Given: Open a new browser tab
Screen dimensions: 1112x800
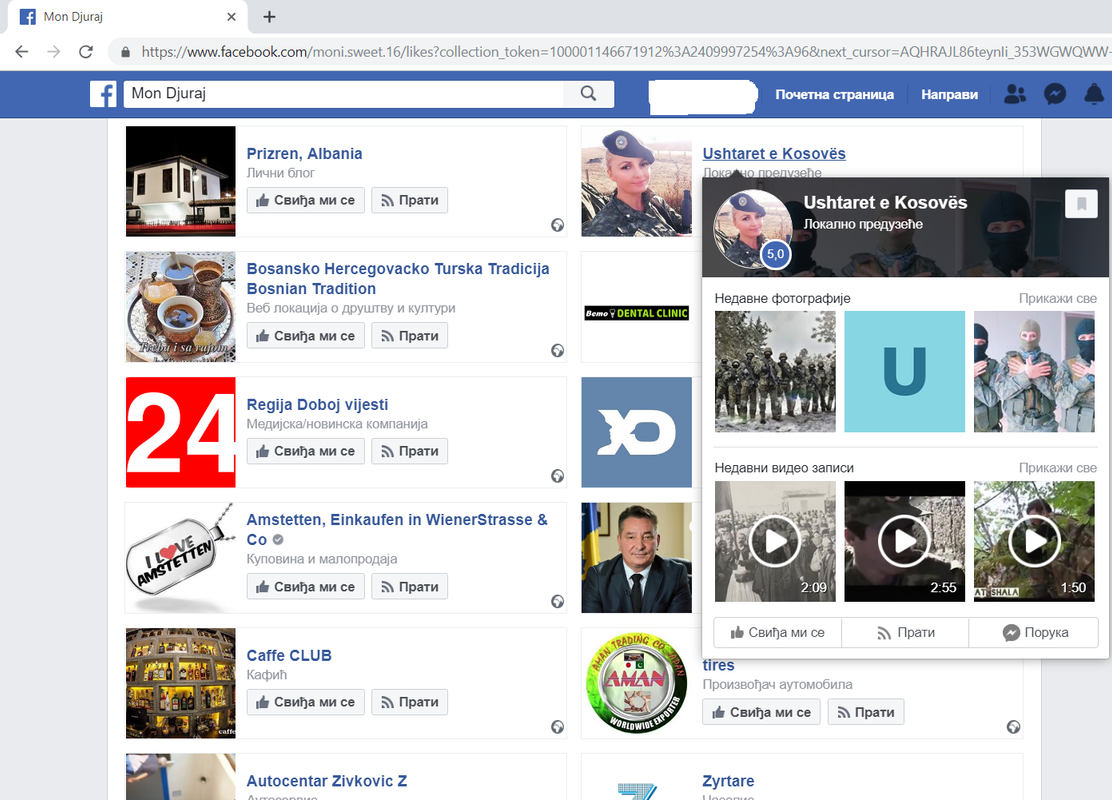Looking at the screenshot, I should (x=269, y=17).
